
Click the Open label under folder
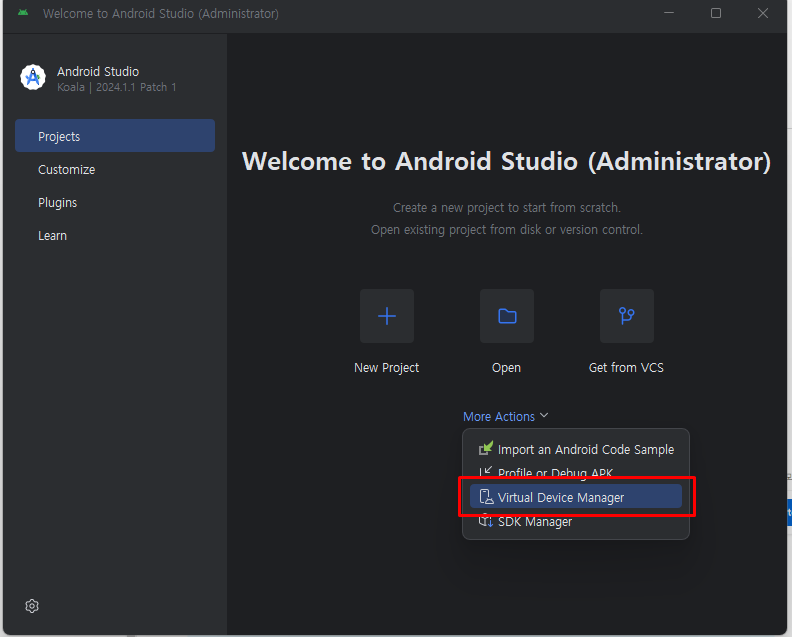tap(507, 368)
